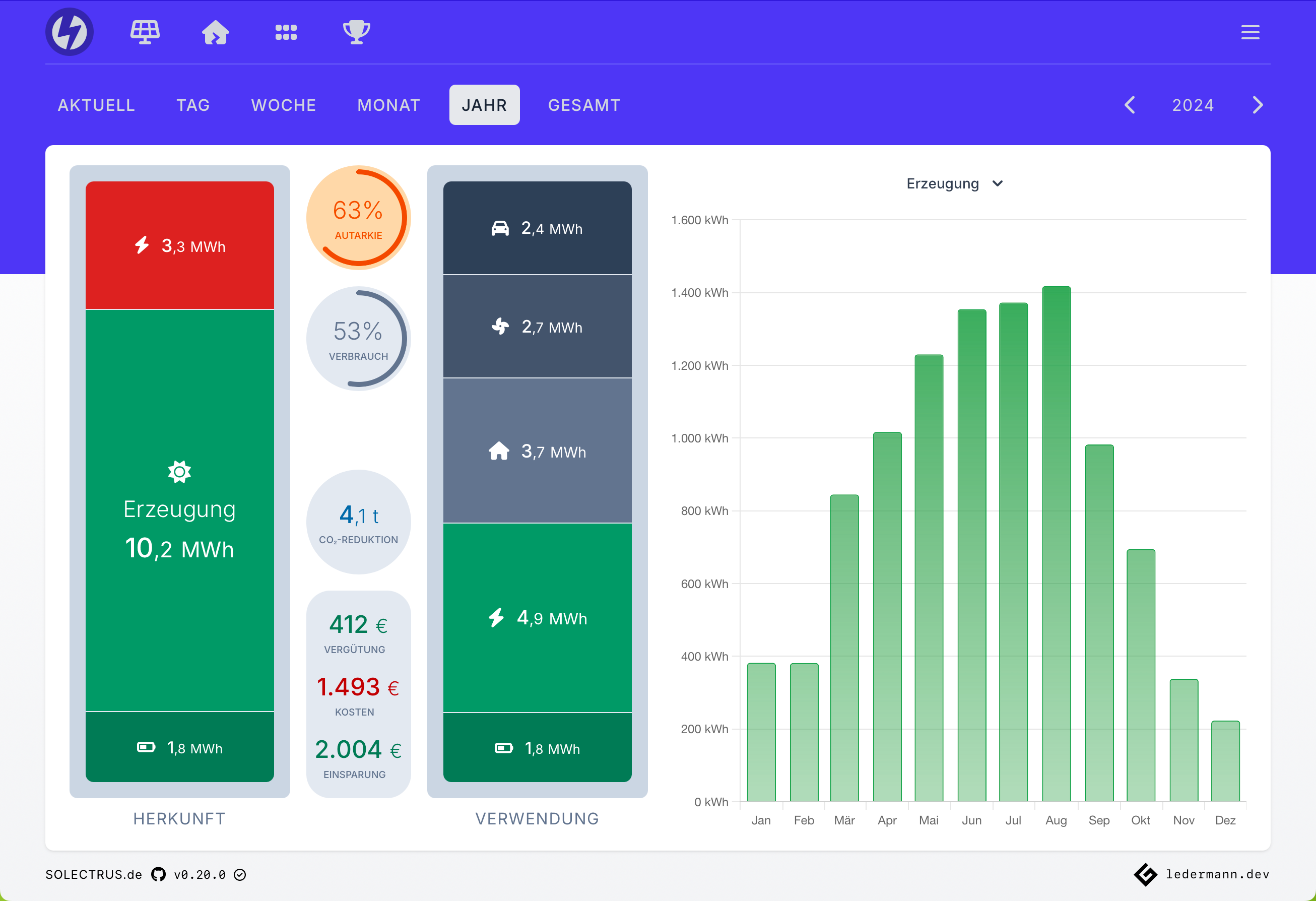Click the 4,1 t CO₂-Reduktion circle
Viewport: 1316px width, 901px height.
tap(358, 522)
